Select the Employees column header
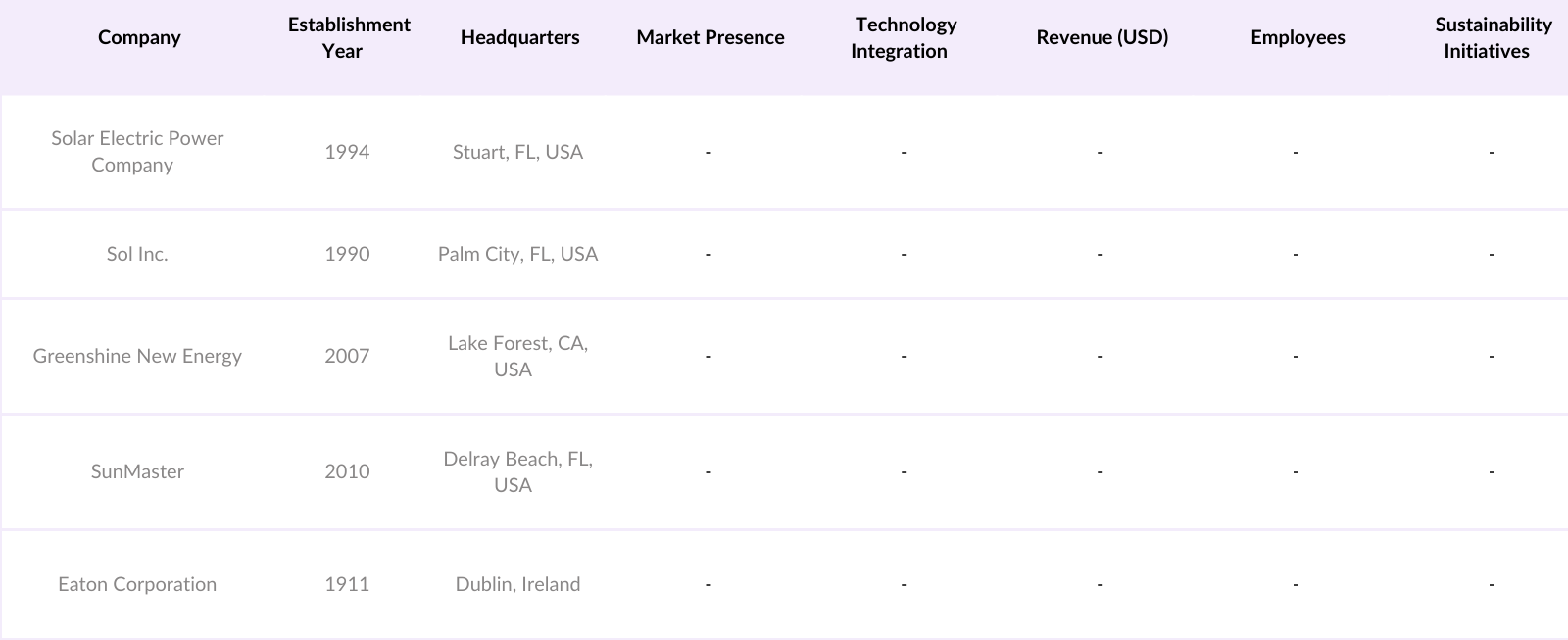Image resolution: width=1568 pixels, height=640 pixels. pos(1298,37)
